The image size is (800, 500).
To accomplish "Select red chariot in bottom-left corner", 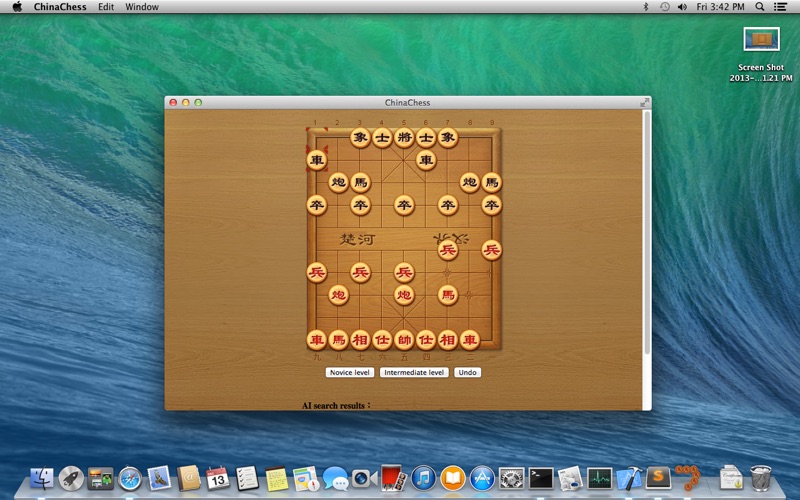I will coord(317,340).
